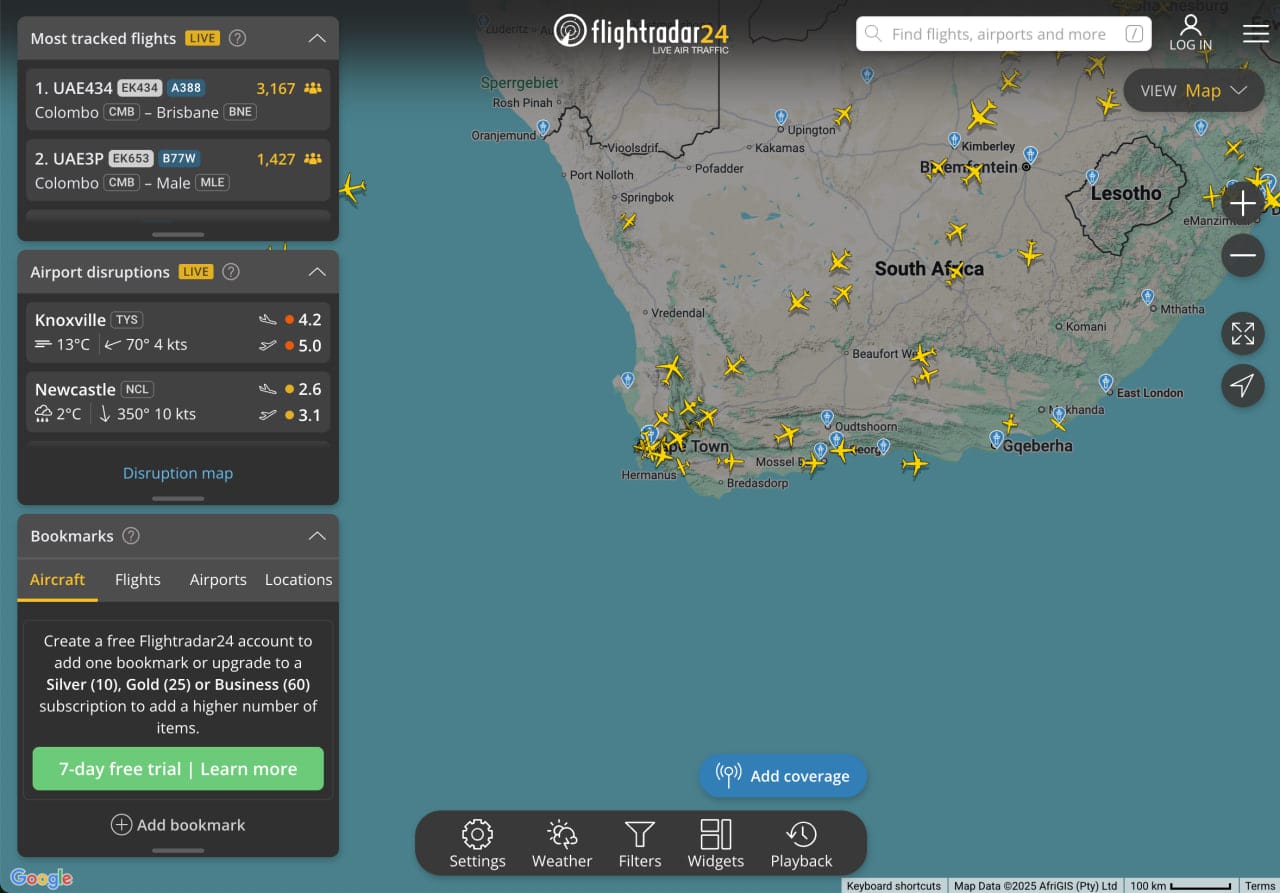Enter fullscreen map mode
This screenshot has height=893, width=1280.
[x=1242, y=334]
